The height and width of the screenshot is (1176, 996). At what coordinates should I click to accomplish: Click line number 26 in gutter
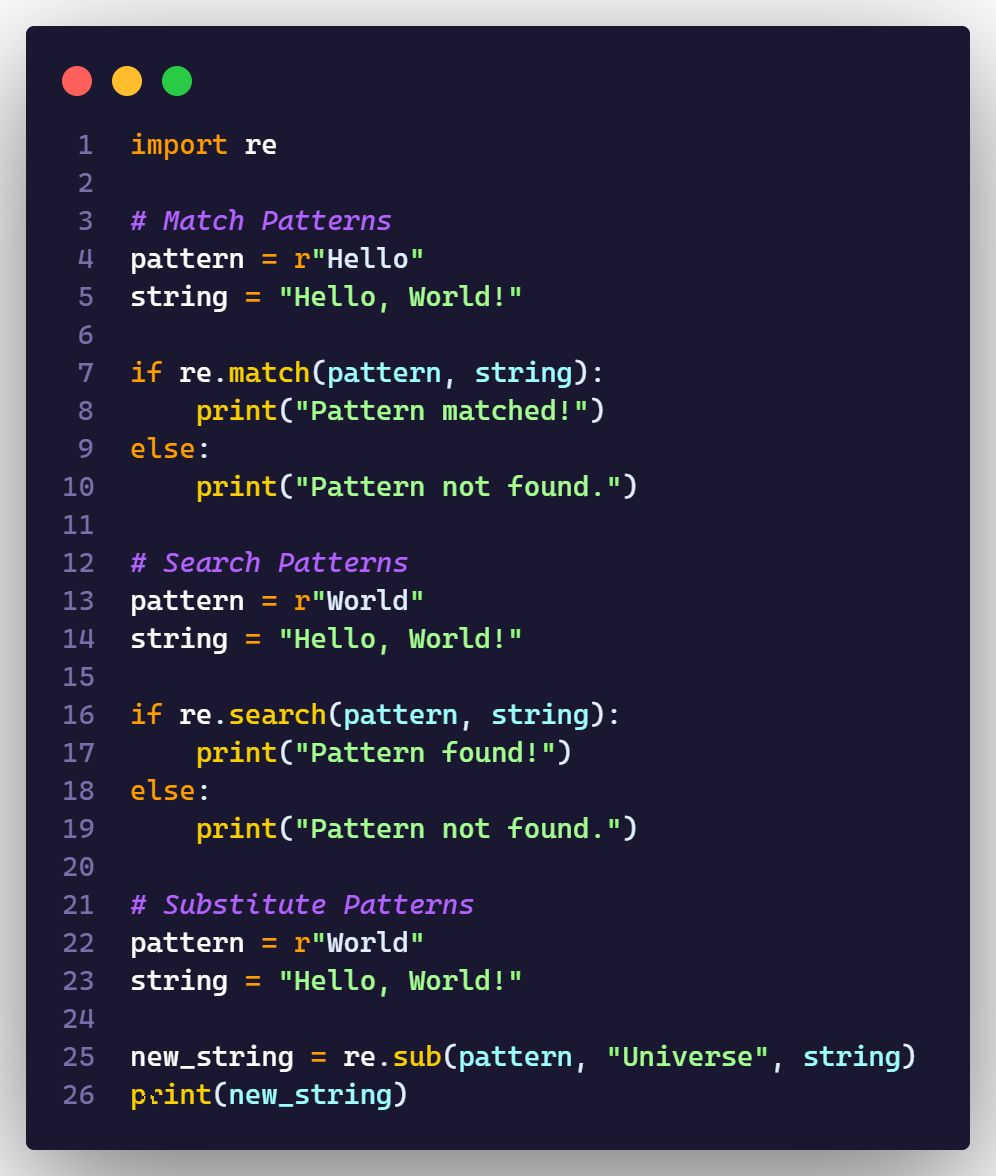pos(78,1095)
